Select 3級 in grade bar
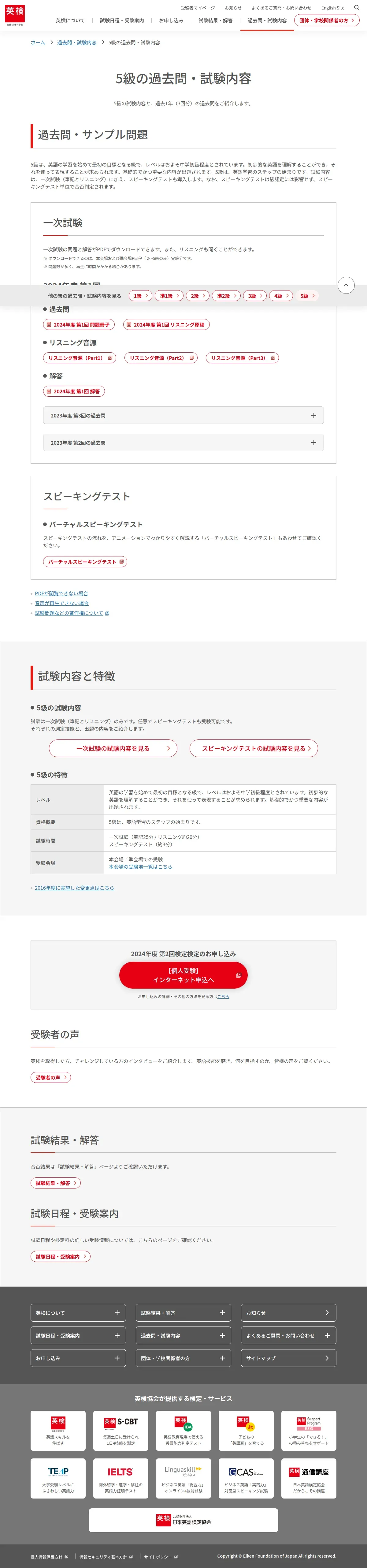The image size is (367, 1568). (255, 296)
